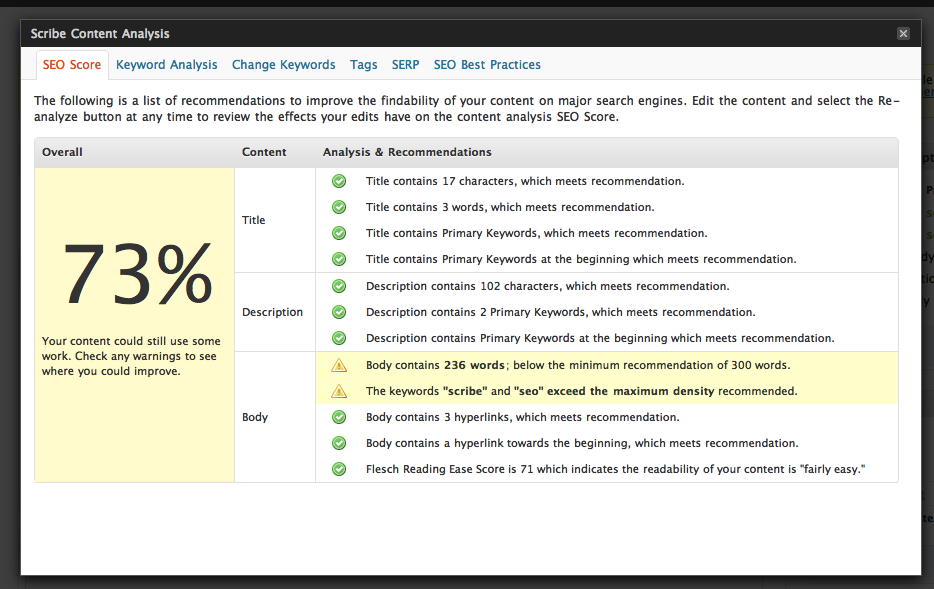Click the 73% overall score

pos(137,275)
